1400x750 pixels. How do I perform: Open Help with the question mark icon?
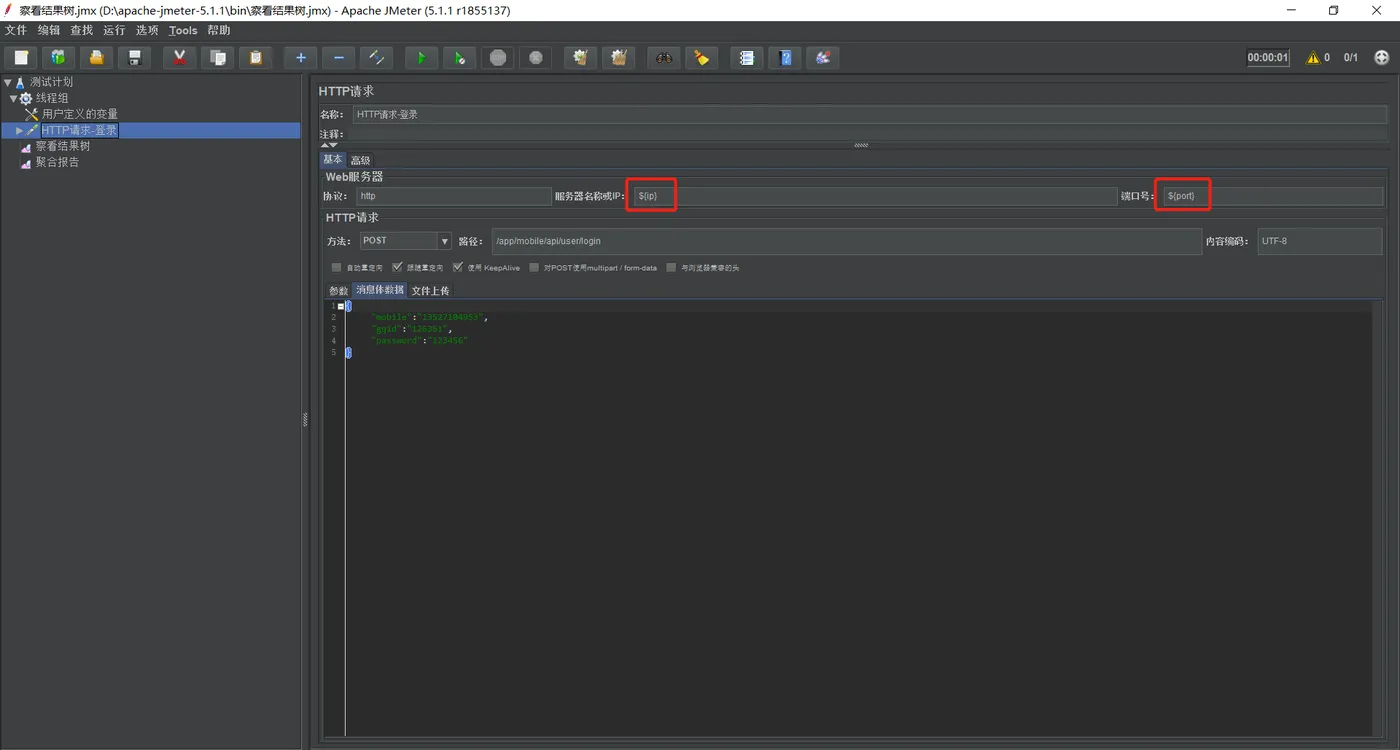click(784, 58)
